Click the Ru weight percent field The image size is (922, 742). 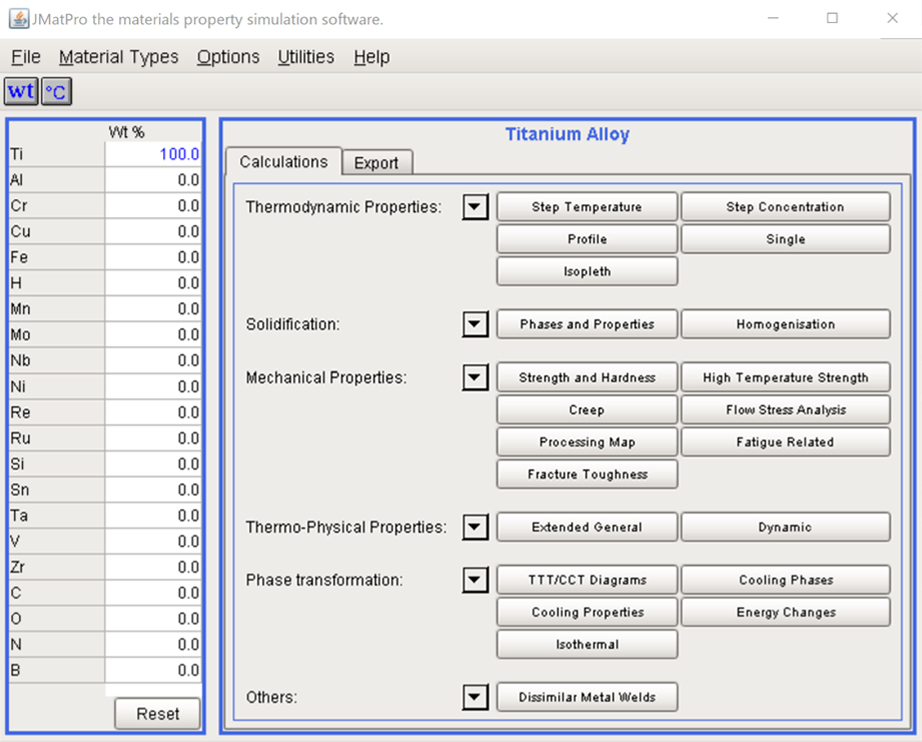153,438
